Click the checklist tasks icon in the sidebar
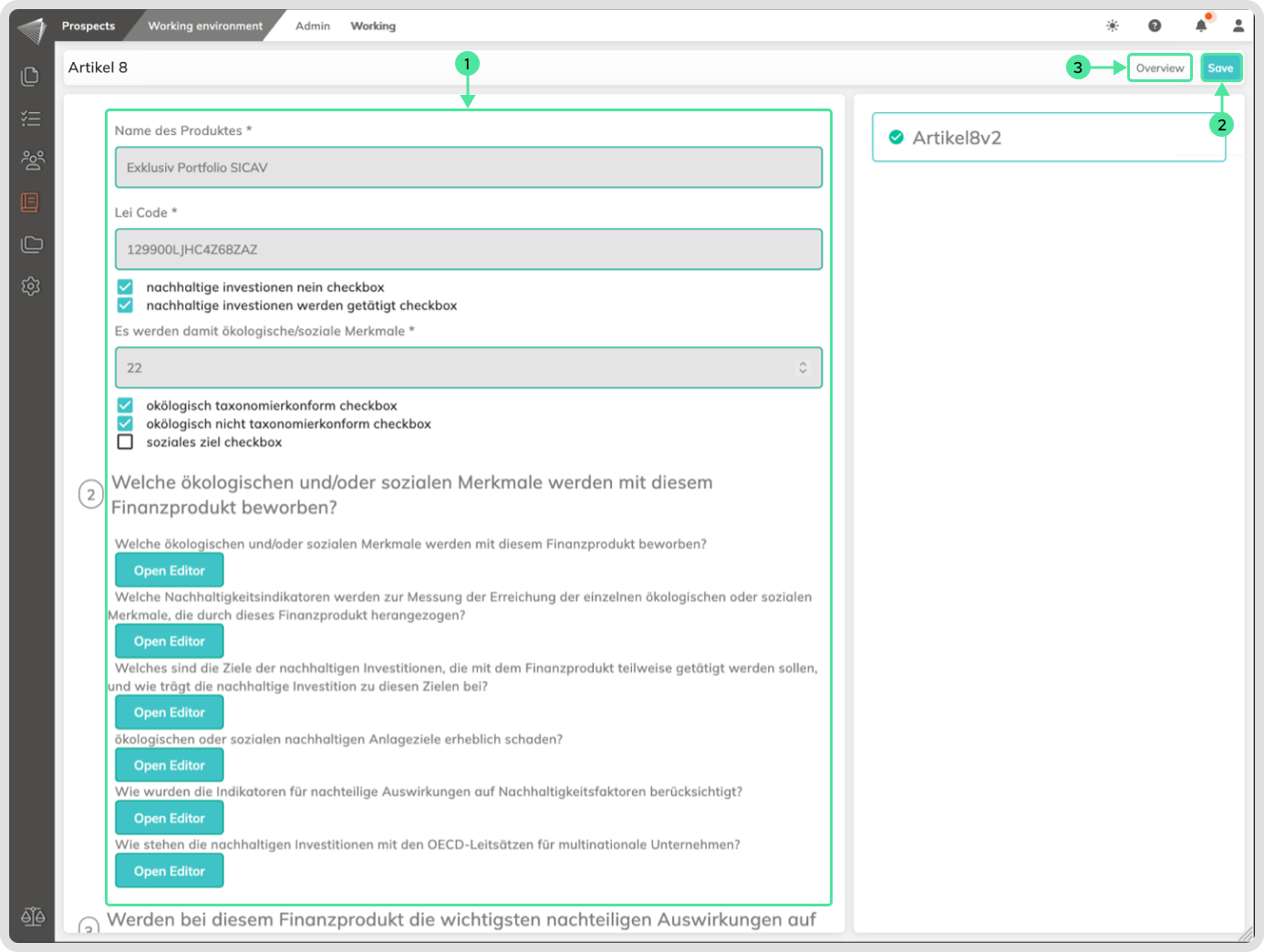1264x952 pixels. [30, 118]
